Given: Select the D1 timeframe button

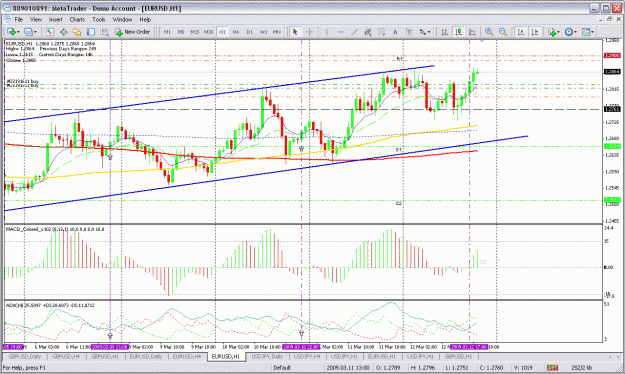Looking at the screenshot, I should [250, 31].
